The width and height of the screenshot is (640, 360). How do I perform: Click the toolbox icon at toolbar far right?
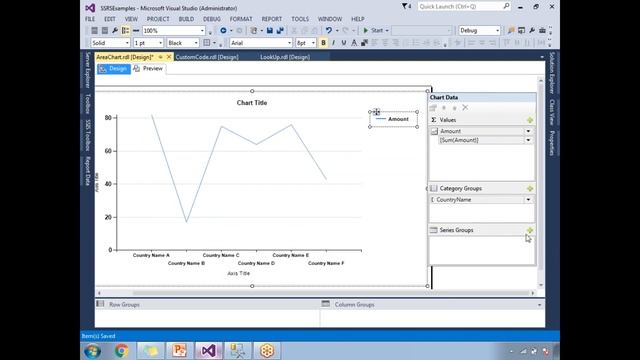click(542, 31)
